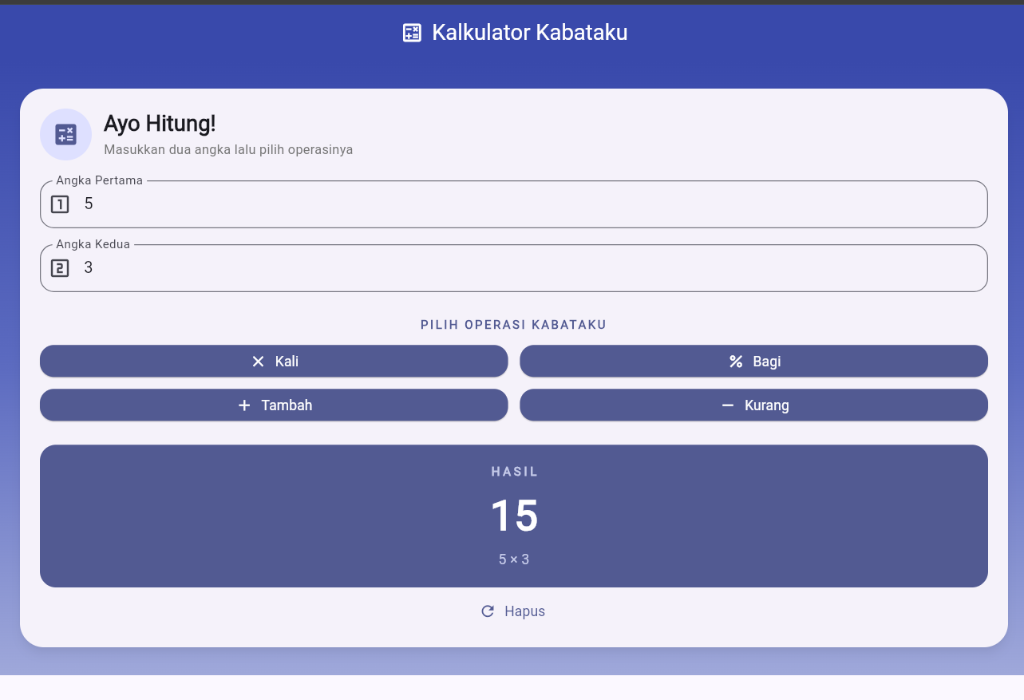This screenshot has height=700, width=1024.
Task: Click the number-two icon in Angka Kedua
Action: pos(60,268)
